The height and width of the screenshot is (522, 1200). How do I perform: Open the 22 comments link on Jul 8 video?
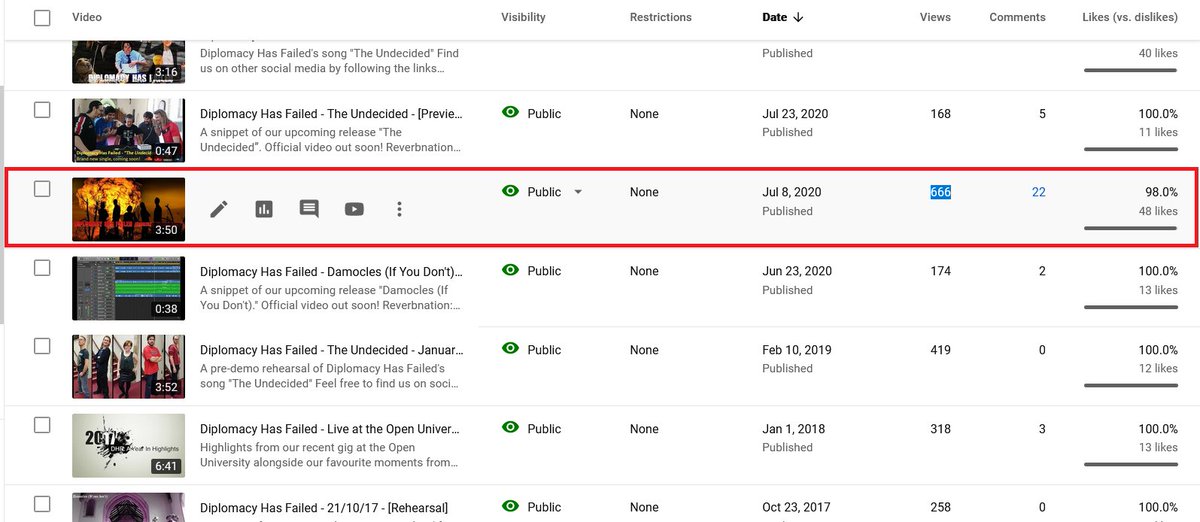click(1038, 192)
